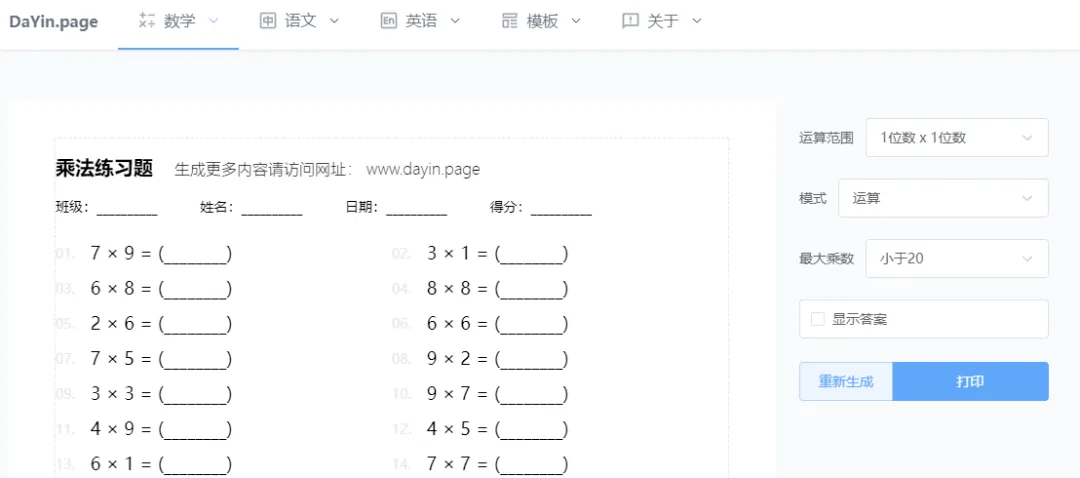This screenshot has height=478, width=1080.
Task: Click problem 05: 2 × 6
Action: click(161, 324)
